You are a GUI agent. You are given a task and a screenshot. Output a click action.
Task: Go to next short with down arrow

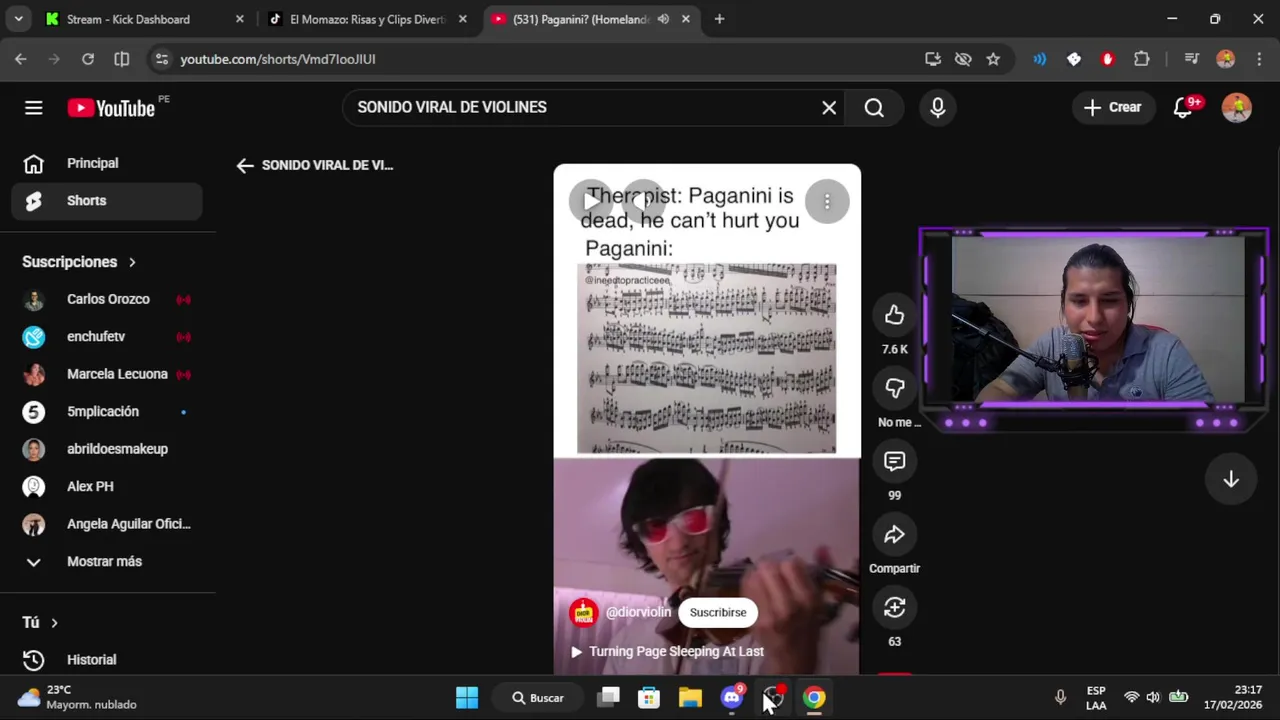point(1231,480)
